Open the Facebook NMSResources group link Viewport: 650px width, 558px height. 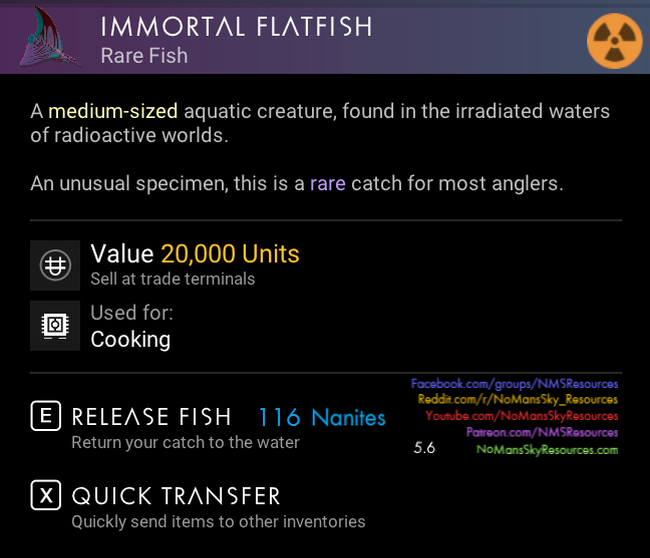[x=514, y=383]
